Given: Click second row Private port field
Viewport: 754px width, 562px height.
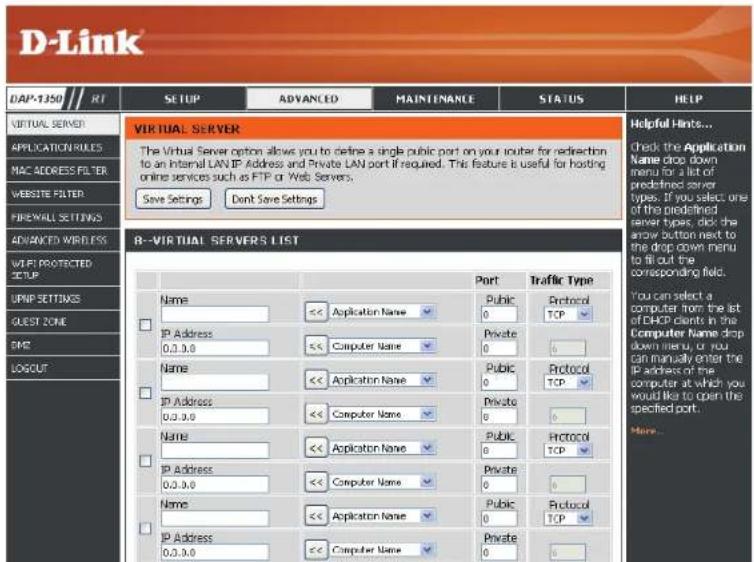Looking at the screenshot, I should pyautogui.click(x=499, y=416).
